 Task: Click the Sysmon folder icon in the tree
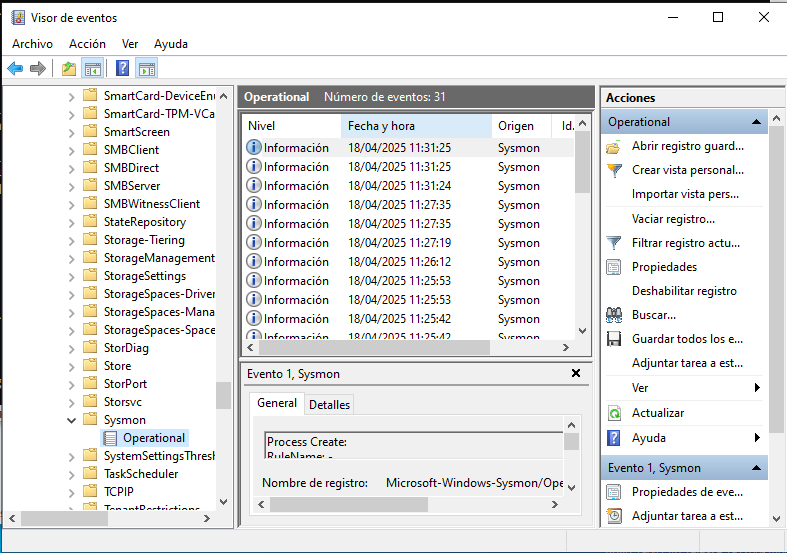pos(90,419)
